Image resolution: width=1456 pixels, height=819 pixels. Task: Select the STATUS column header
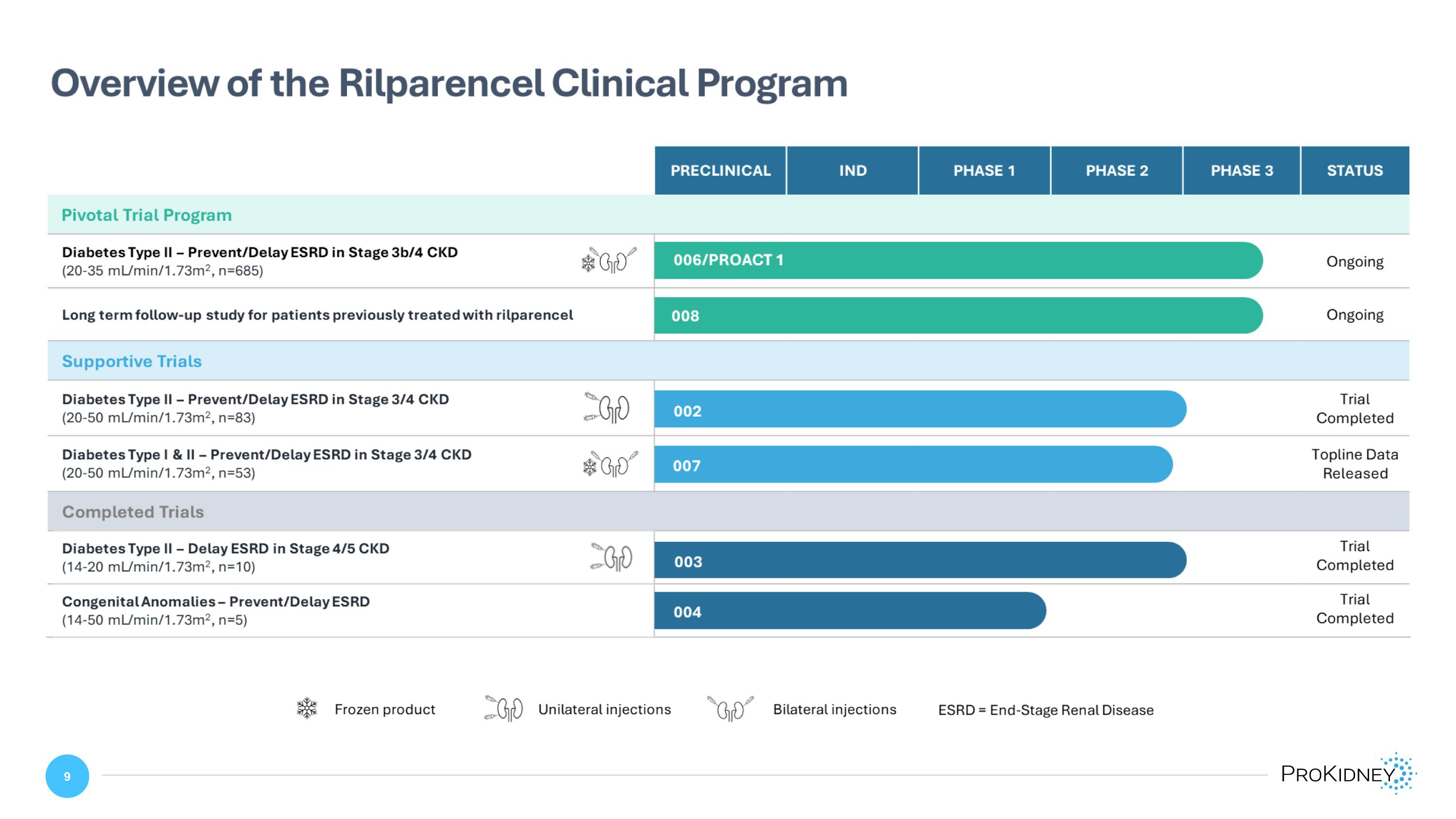(x=1354, y=171)
